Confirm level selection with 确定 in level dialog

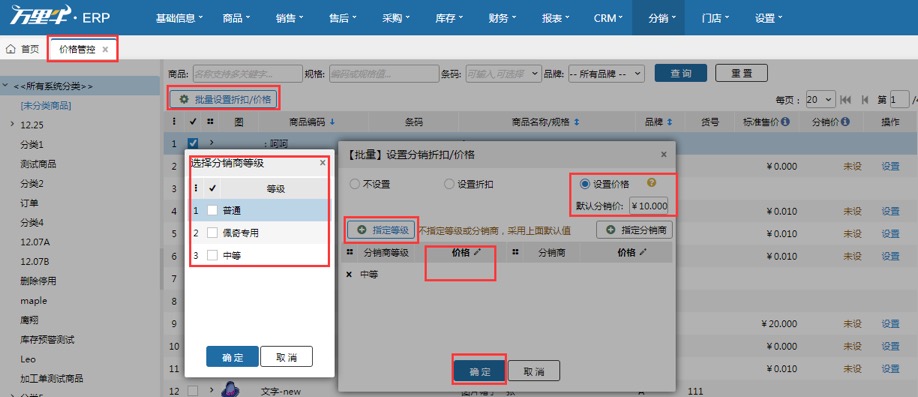click(232, 357)
